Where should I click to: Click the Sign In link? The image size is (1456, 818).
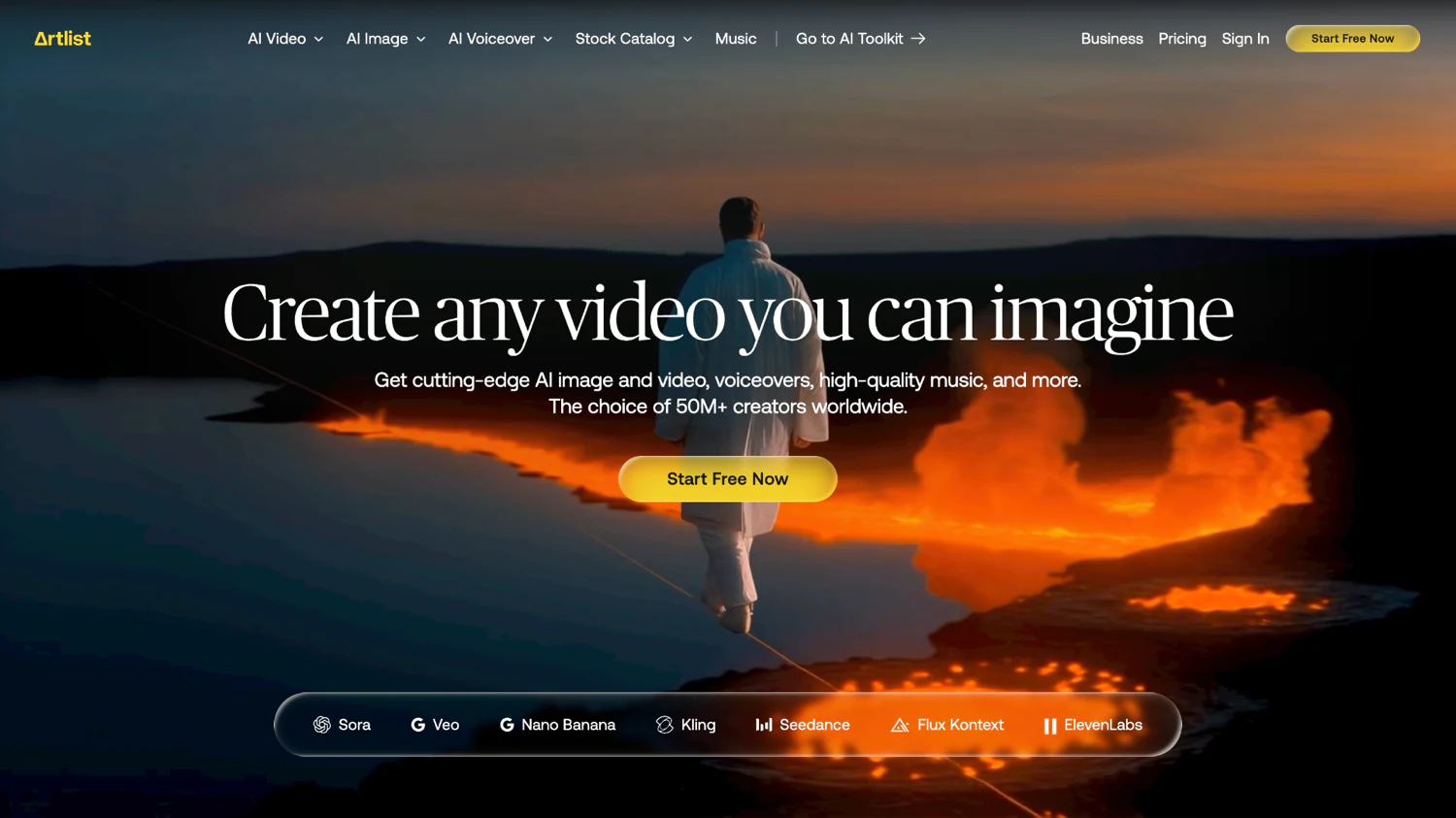[1244, 39]
